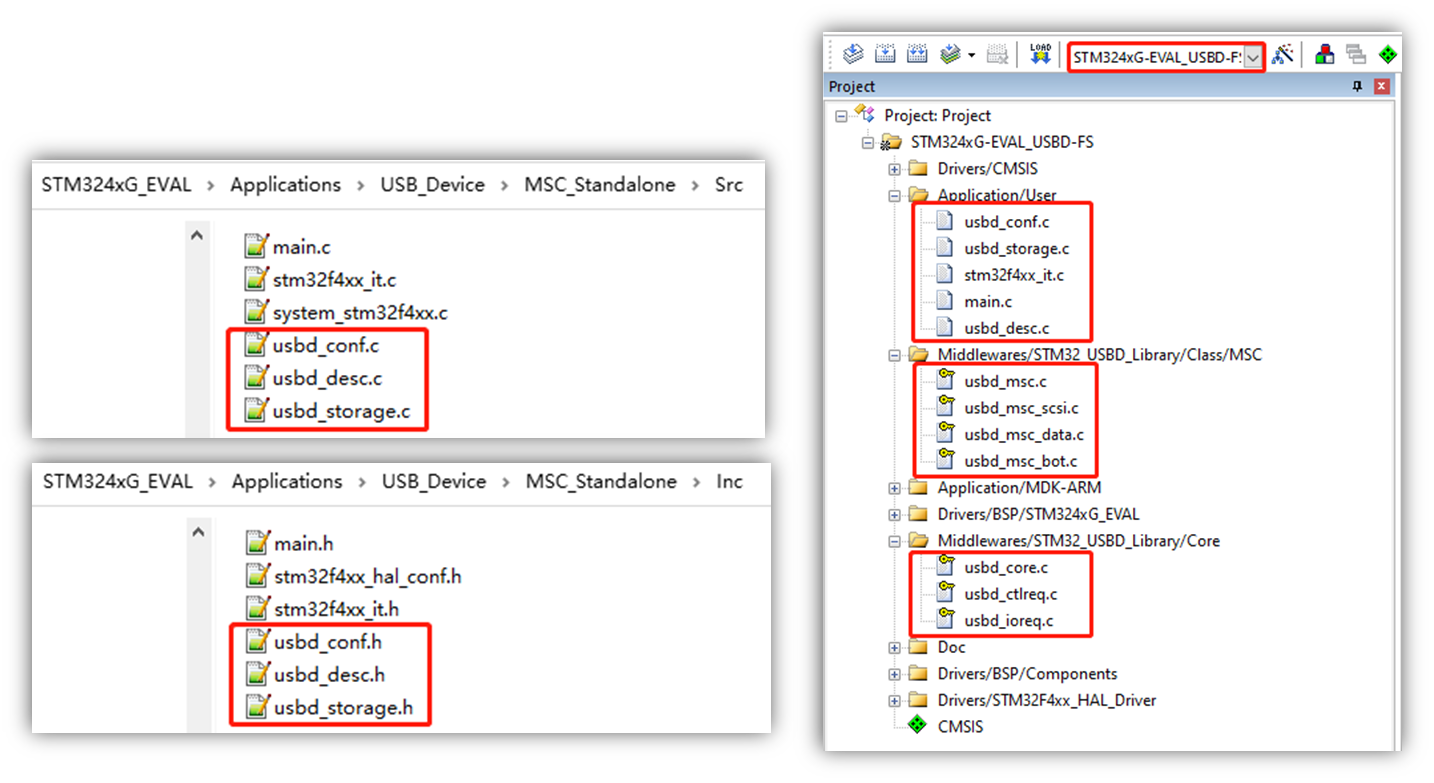Open Manage Run-Time Environment green diamond icon
The image size is (1434, 783).
(1388, 55)
